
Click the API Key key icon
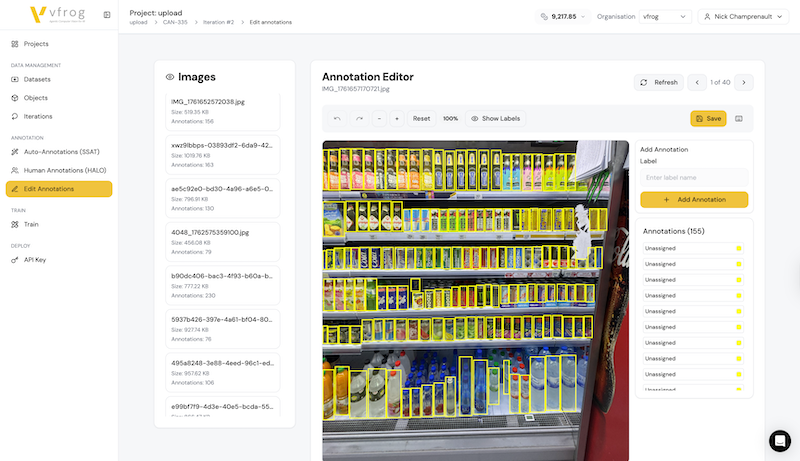click(x=15, y=260)
